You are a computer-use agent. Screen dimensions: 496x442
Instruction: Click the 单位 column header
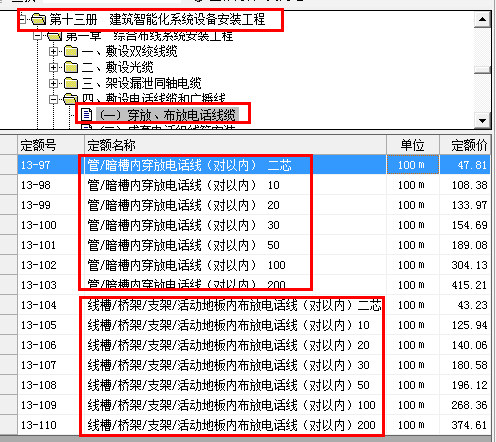coord(413,145)
